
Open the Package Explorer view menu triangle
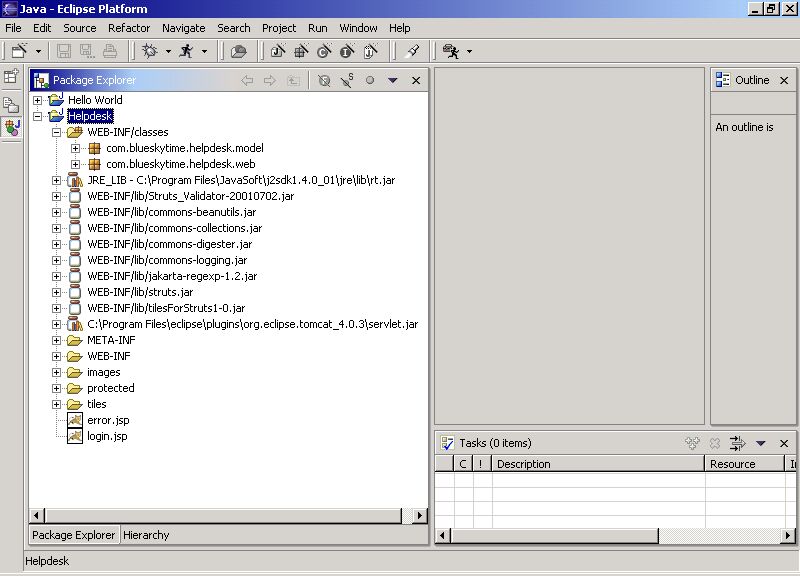[x=392, y=80]
